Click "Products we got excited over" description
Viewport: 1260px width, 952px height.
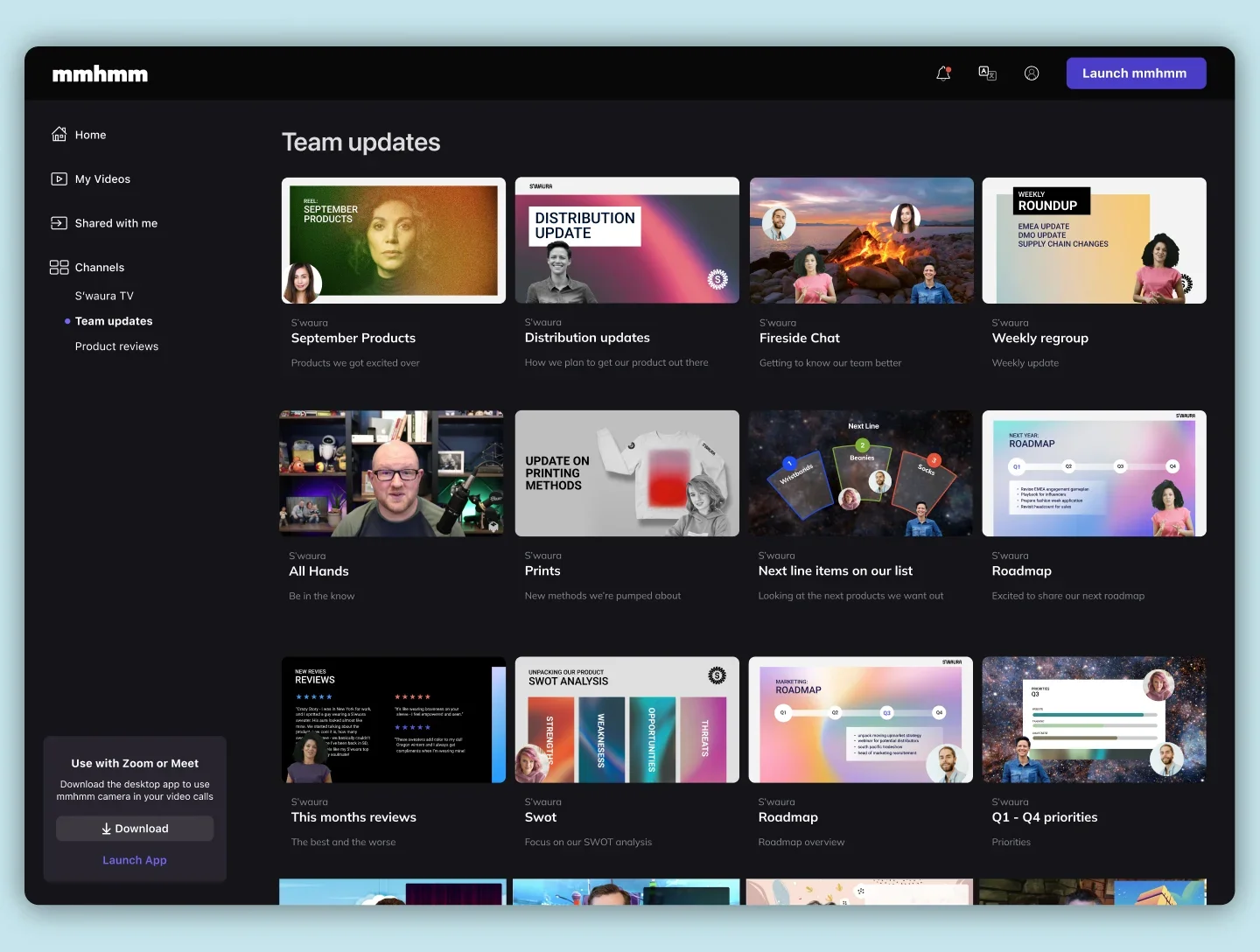coord(355,363)
